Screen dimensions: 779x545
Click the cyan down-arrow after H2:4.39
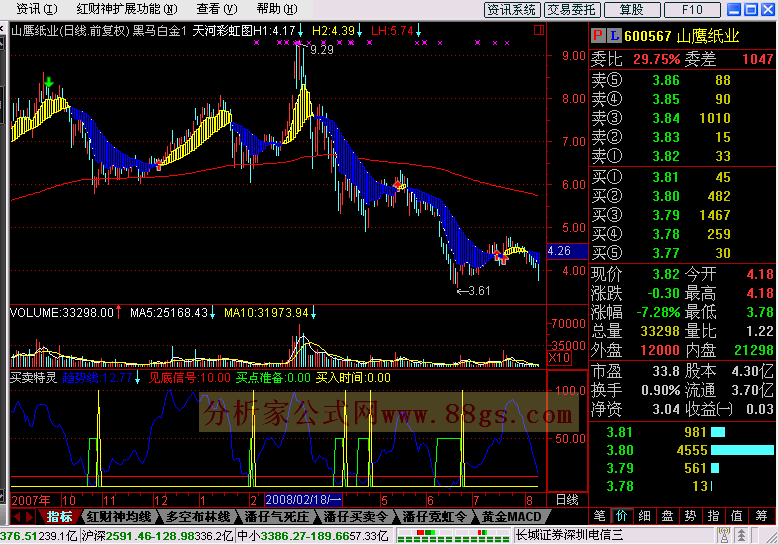tap(359, 31)
